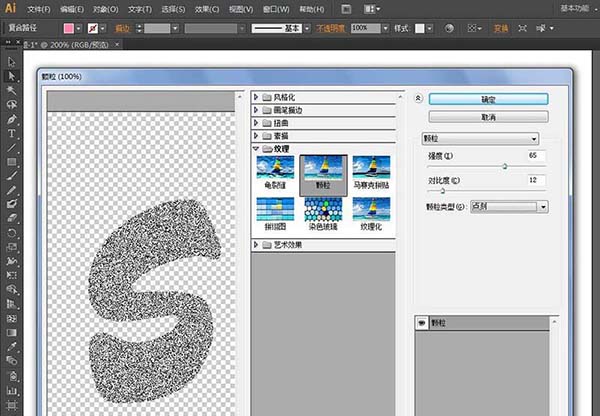Open the 编辑(E) menu
Viewport: 600px width, 416px height.
click(72, 9)
